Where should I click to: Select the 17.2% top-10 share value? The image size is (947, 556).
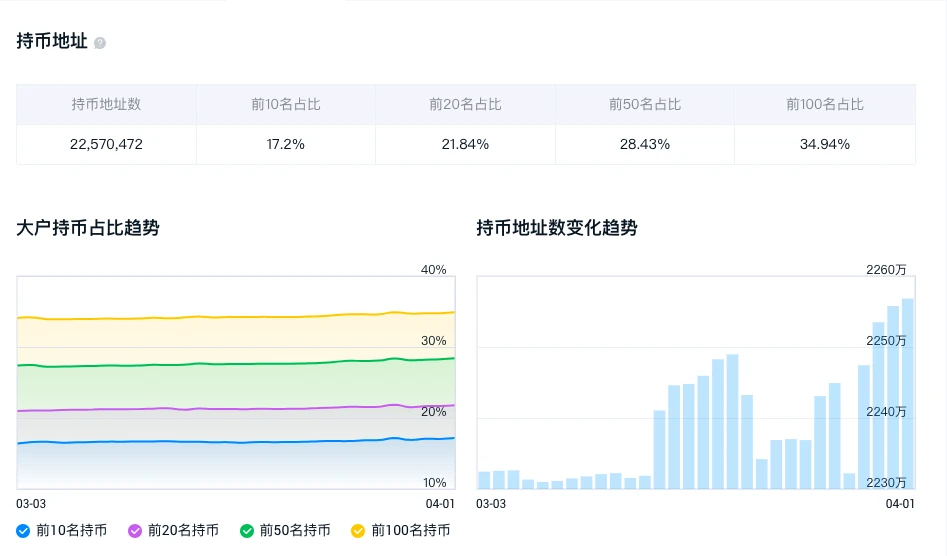click(286, 144)
